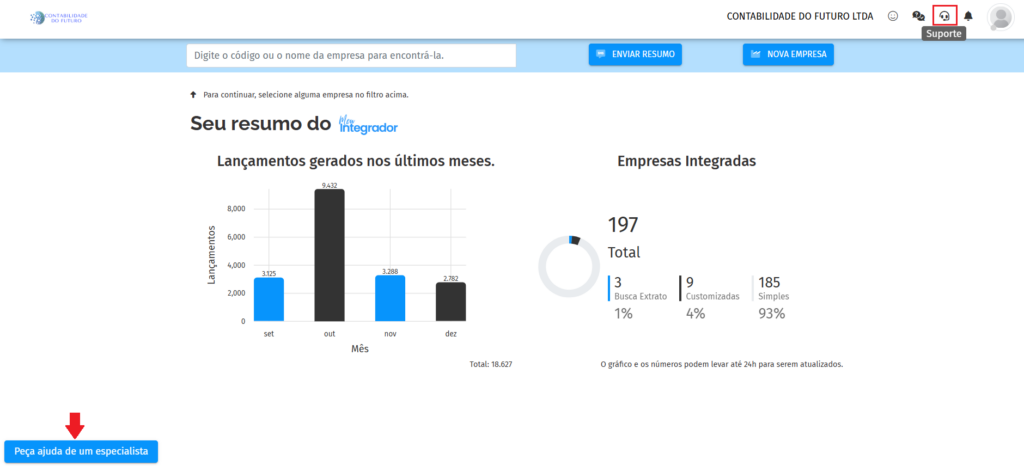
Task: Open the Suporte headset icon
Action: click(944, 16)
